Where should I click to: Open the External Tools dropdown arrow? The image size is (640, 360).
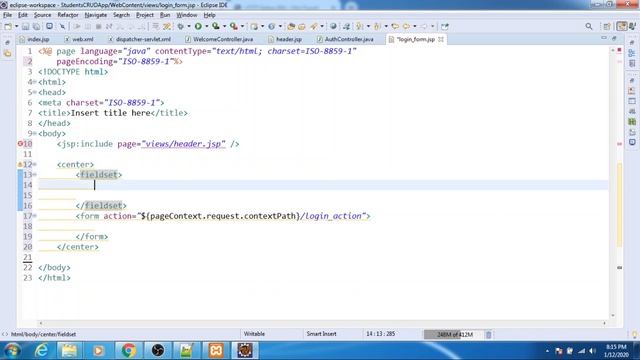click(242, 27)
